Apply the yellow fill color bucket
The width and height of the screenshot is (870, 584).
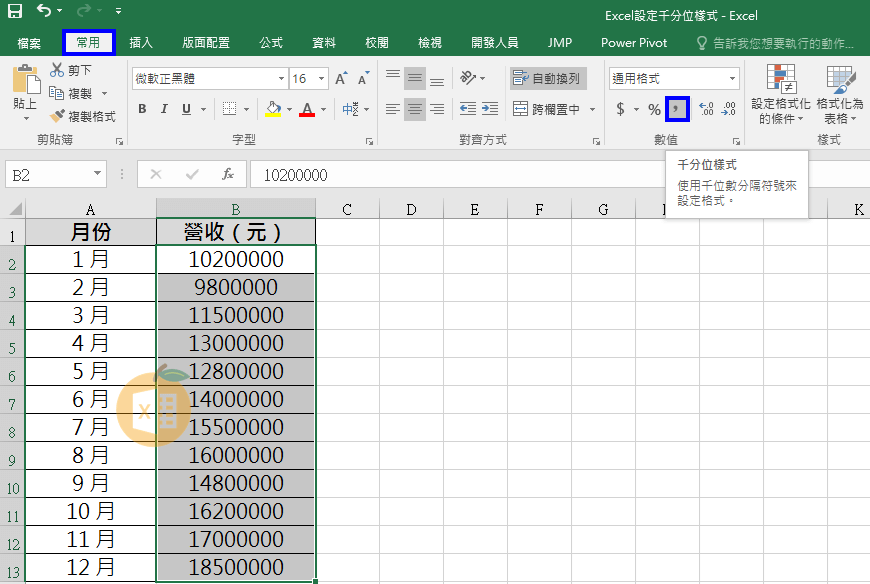[273, 109]
